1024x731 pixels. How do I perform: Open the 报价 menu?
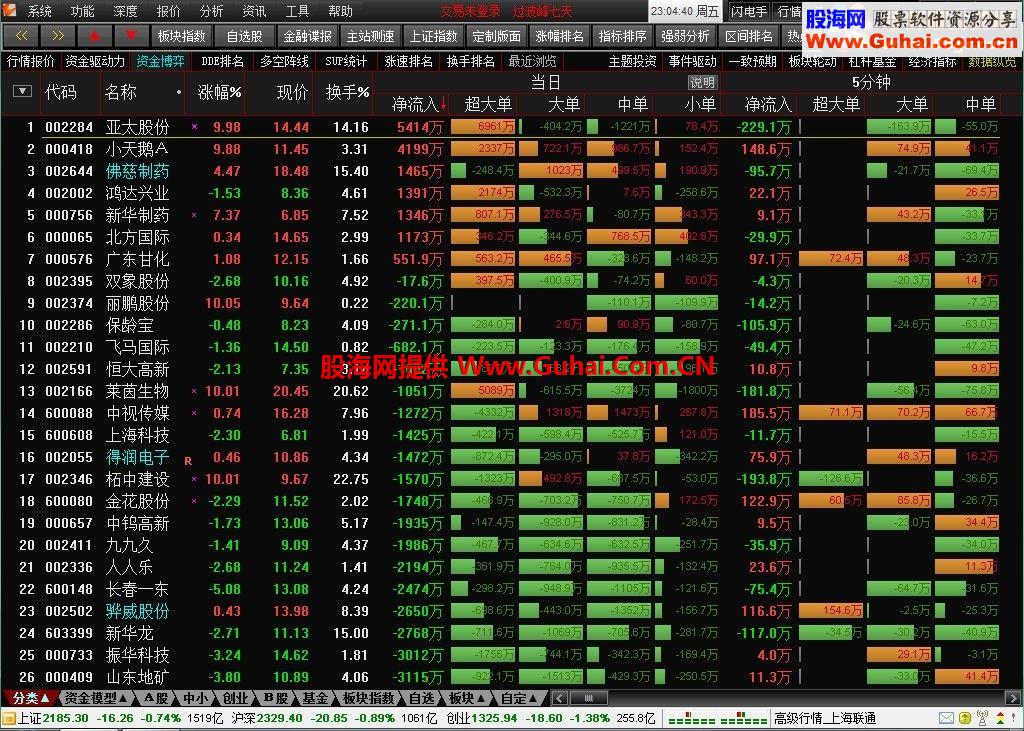coord(168,11)
